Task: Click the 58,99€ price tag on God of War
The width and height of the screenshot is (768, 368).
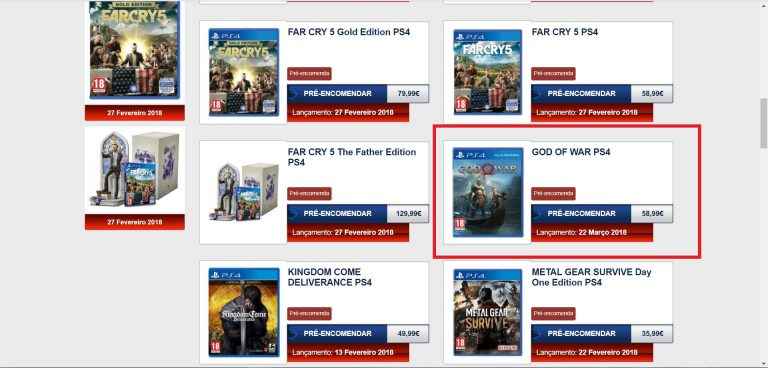Action: [651, 214]
